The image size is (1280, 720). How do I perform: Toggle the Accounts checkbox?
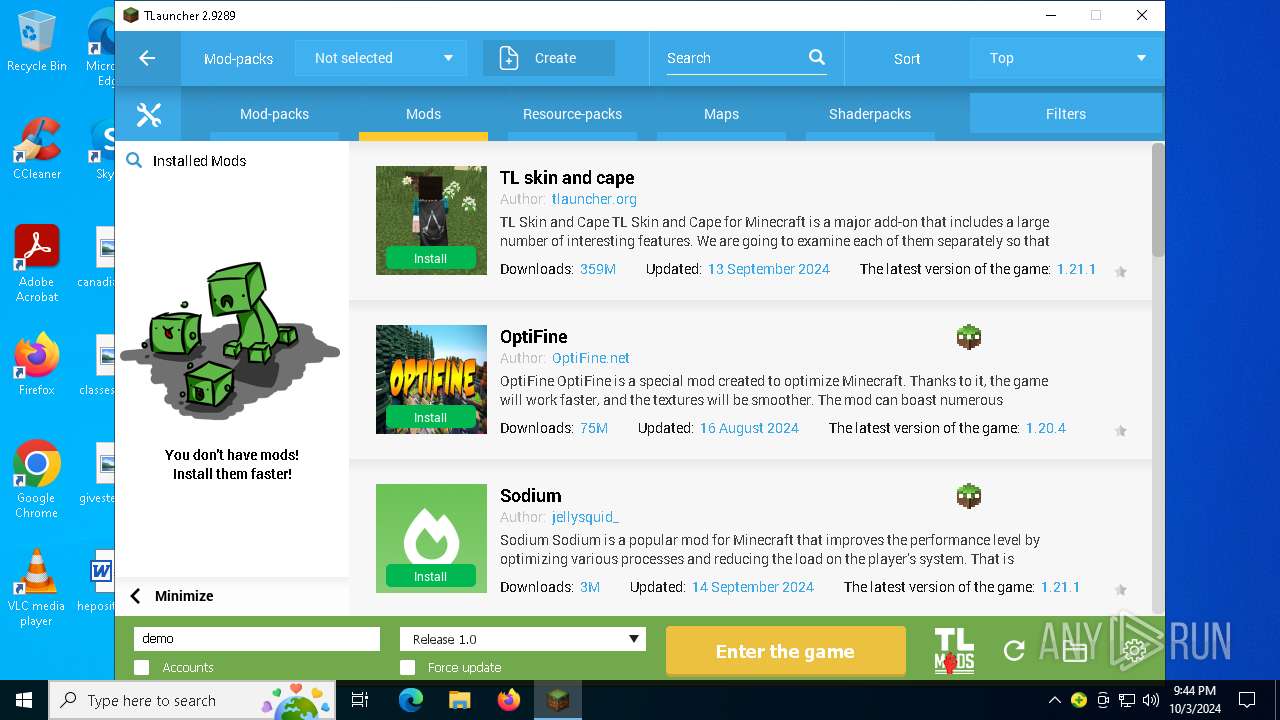tap(141, 667)
